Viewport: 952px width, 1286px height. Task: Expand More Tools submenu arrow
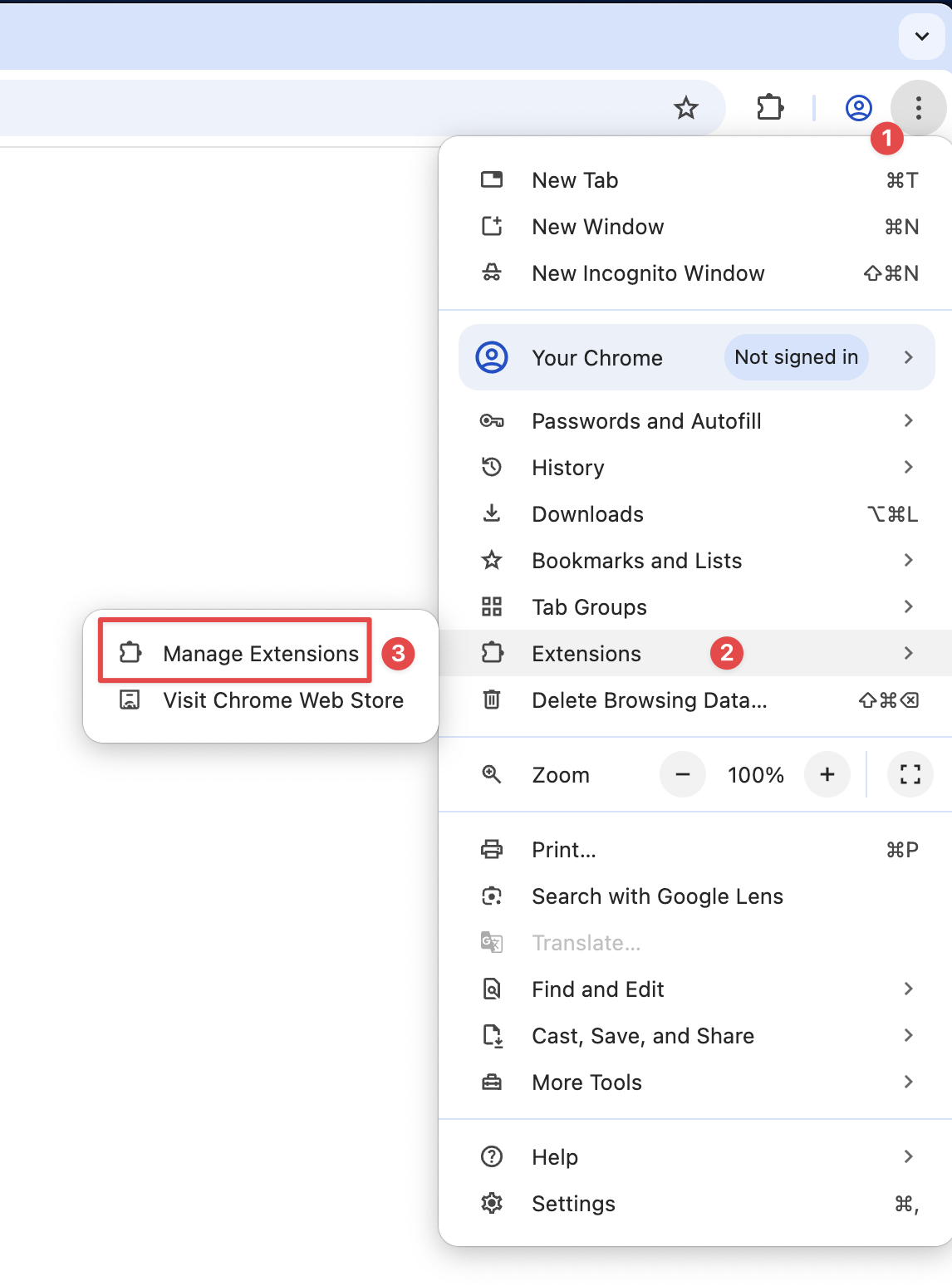coord(909,1082)
